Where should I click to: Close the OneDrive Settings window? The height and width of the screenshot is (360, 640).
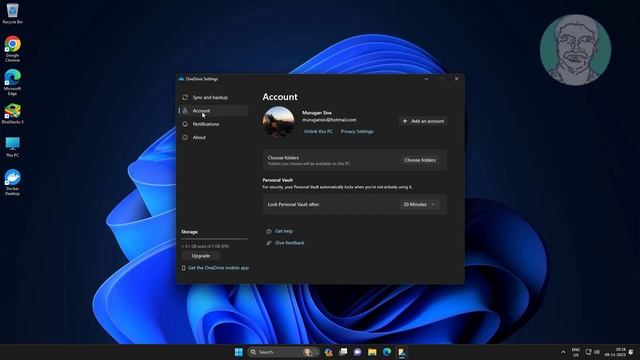point(456,79)
